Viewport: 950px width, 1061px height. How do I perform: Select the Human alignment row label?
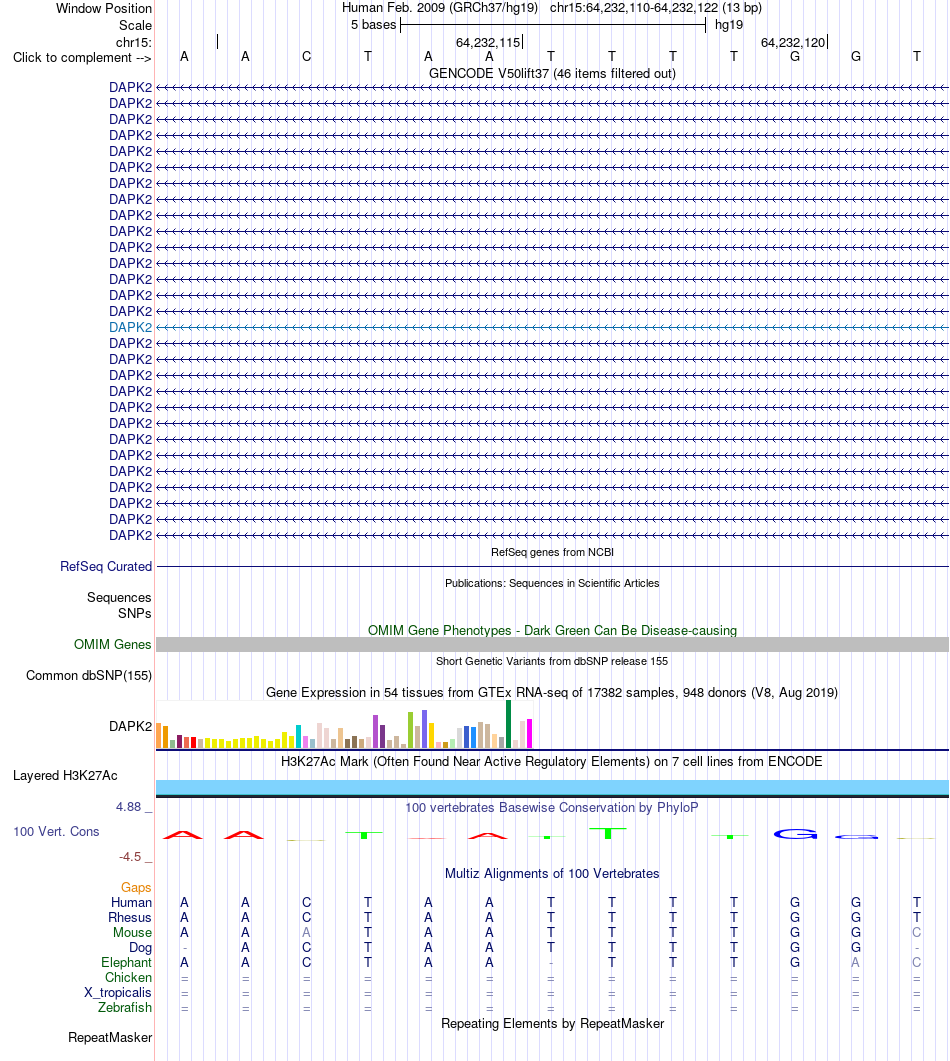[131, 903]
